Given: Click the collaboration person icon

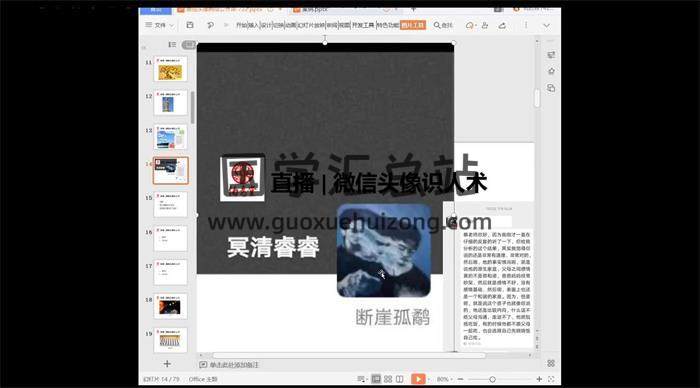Looking at the screenshot, I should point(485,25).
